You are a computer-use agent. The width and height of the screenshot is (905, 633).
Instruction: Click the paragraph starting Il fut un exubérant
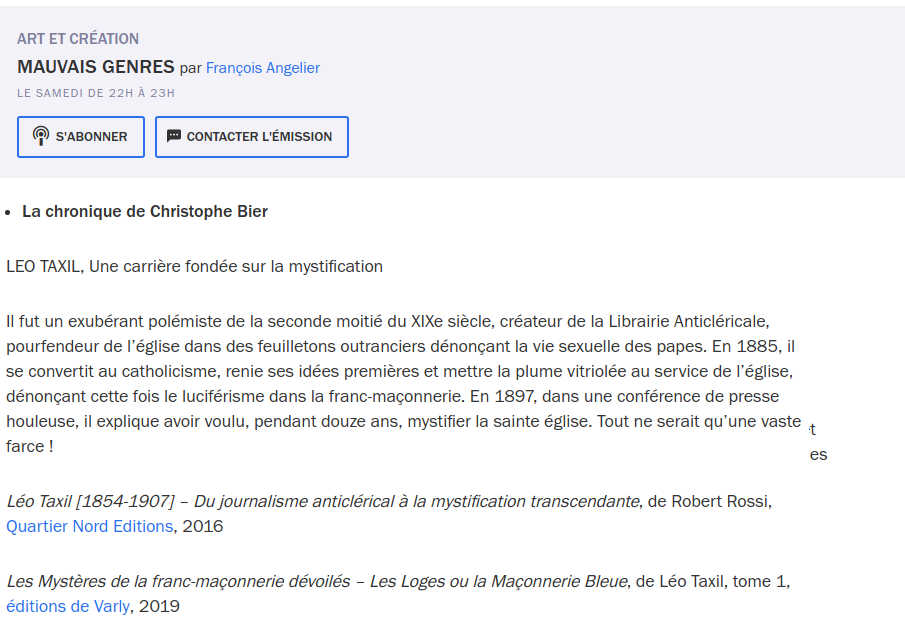point(403,384)
